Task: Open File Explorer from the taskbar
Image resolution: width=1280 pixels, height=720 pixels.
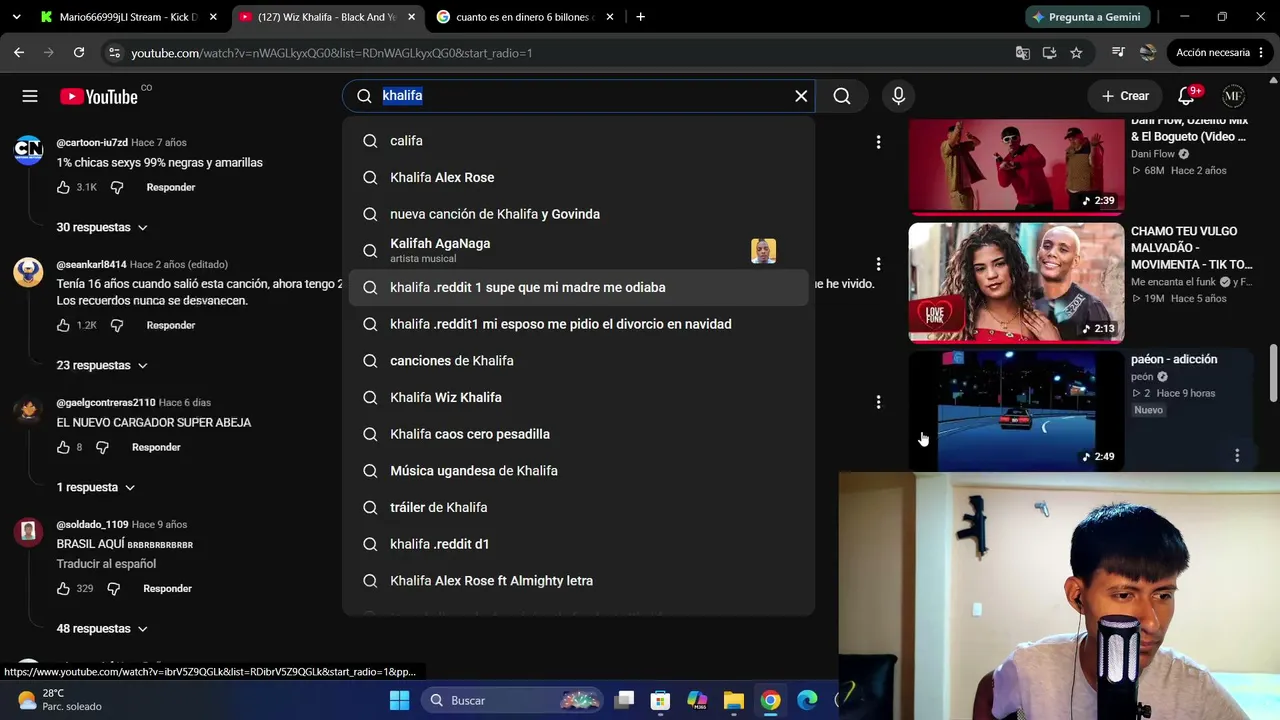Action: [x=733, y=700]
